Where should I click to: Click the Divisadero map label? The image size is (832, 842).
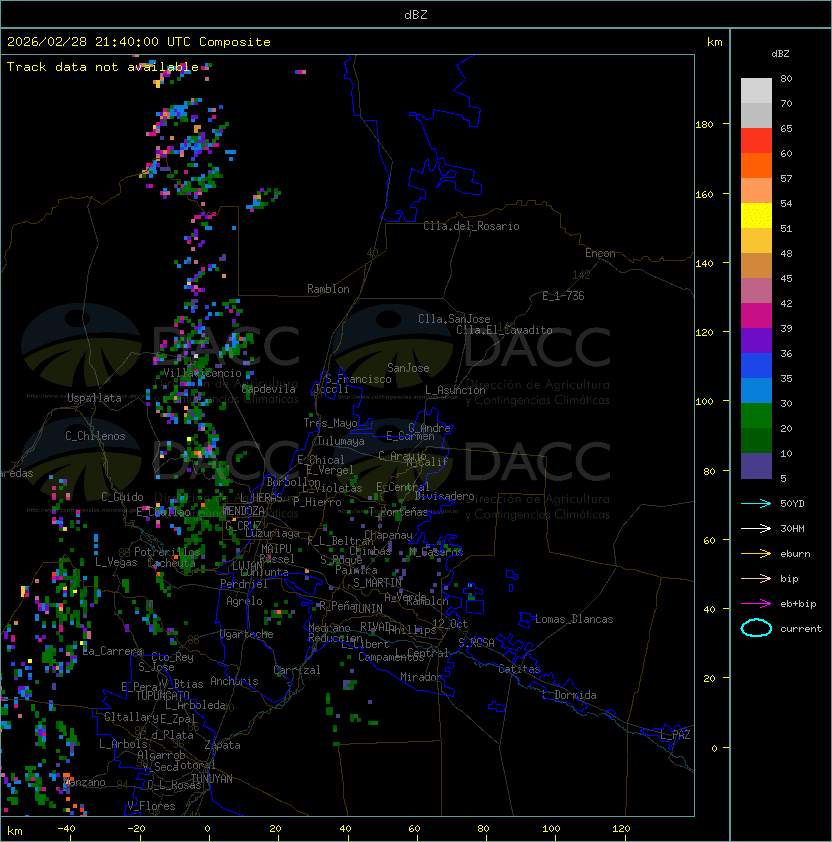coord(445,496)
